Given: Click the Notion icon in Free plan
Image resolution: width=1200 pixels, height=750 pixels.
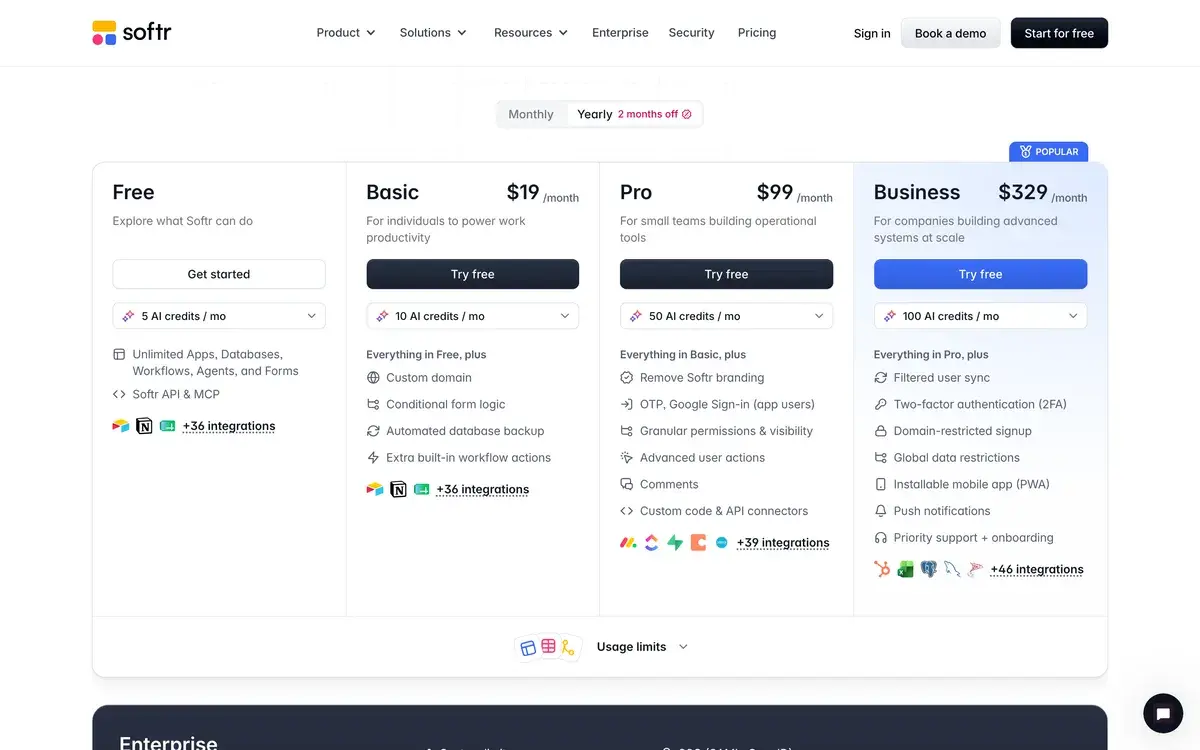Looking at the screenshot, I should point(144,426).
